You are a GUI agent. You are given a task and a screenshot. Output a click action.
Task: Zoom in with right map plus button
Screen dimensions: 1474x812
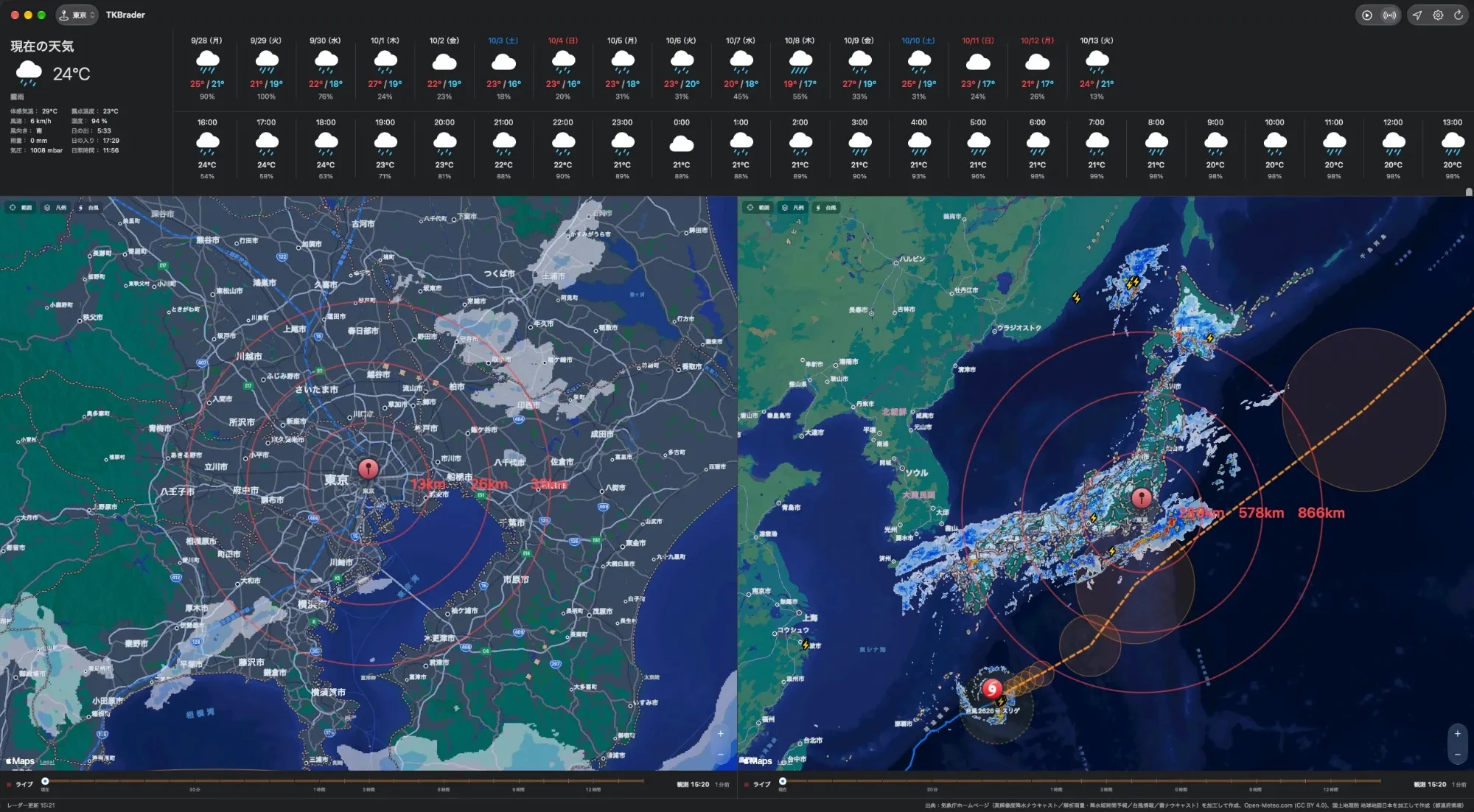1457,734
